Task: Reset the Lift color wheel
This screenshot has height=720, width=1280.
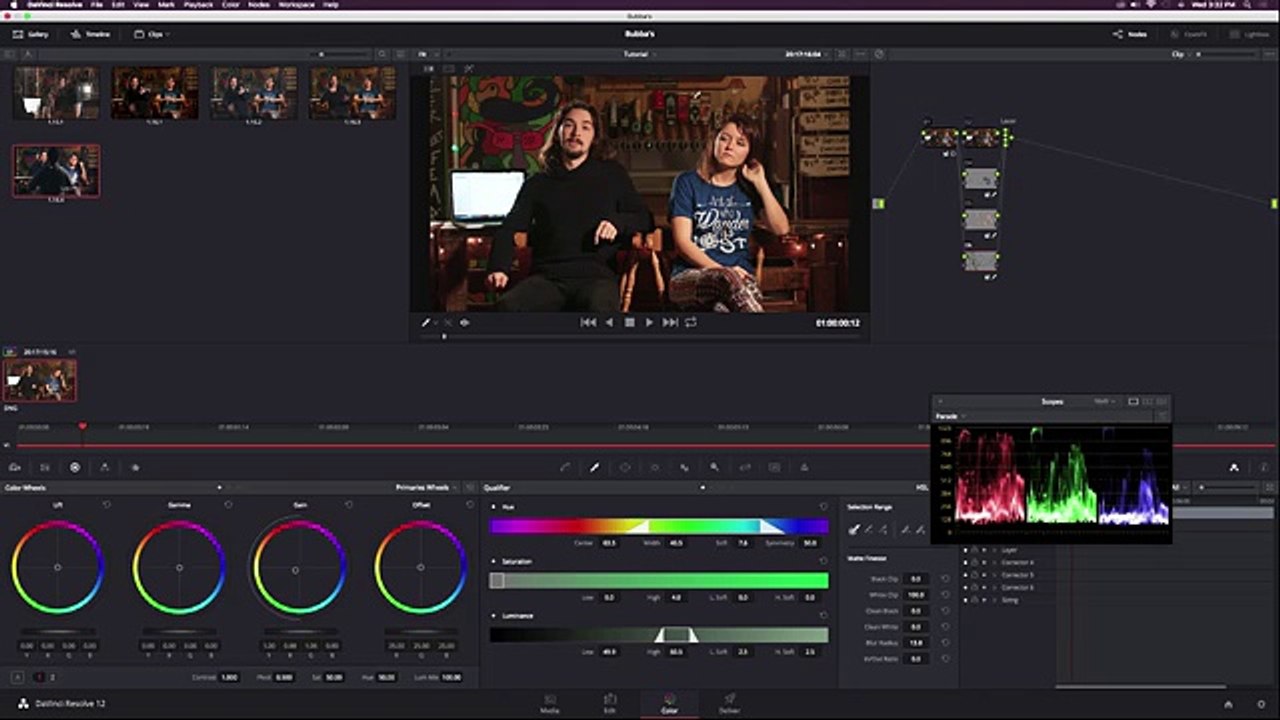Action: pyautogui.click(x=106, y=505)
